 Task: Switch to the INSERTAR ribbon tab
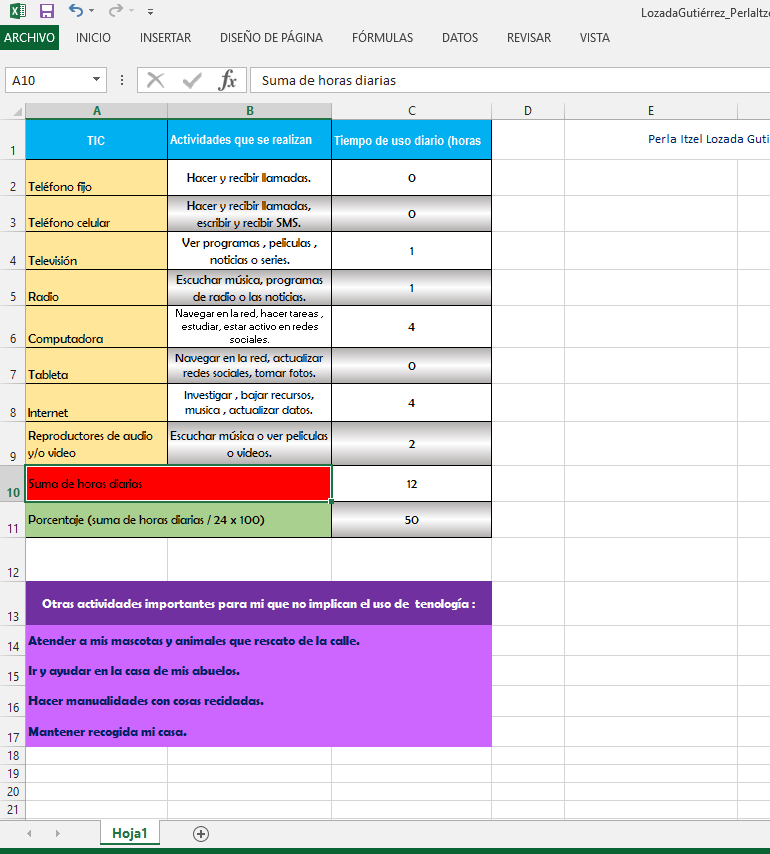[166, 38]
